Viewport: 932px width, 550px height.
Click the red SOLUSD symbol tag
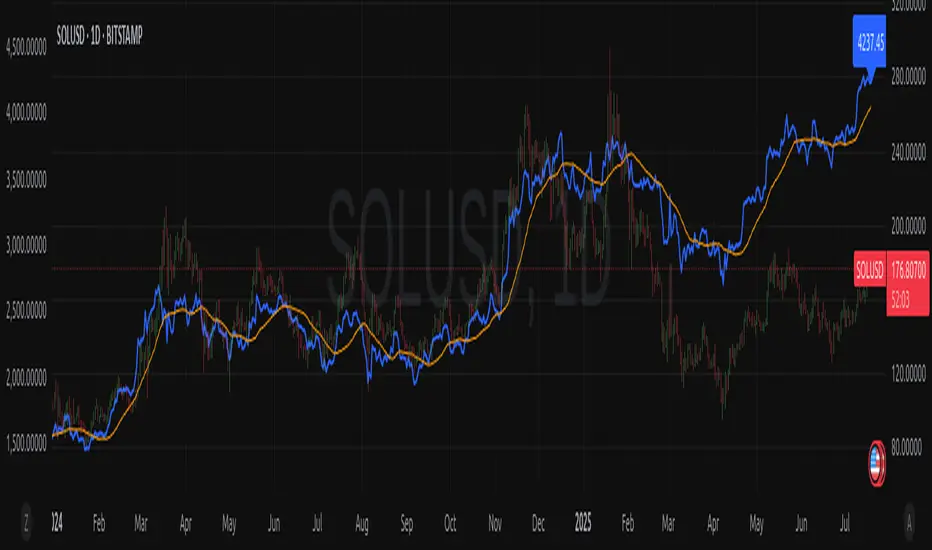(x=870, y=270)
